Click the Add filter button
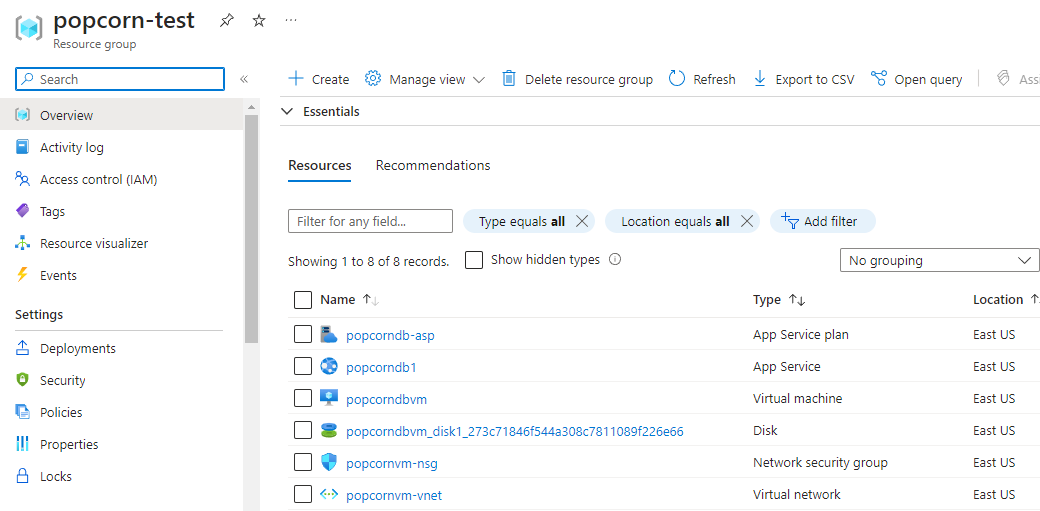This screenshot has height=511, width=1040. point(822,222)
